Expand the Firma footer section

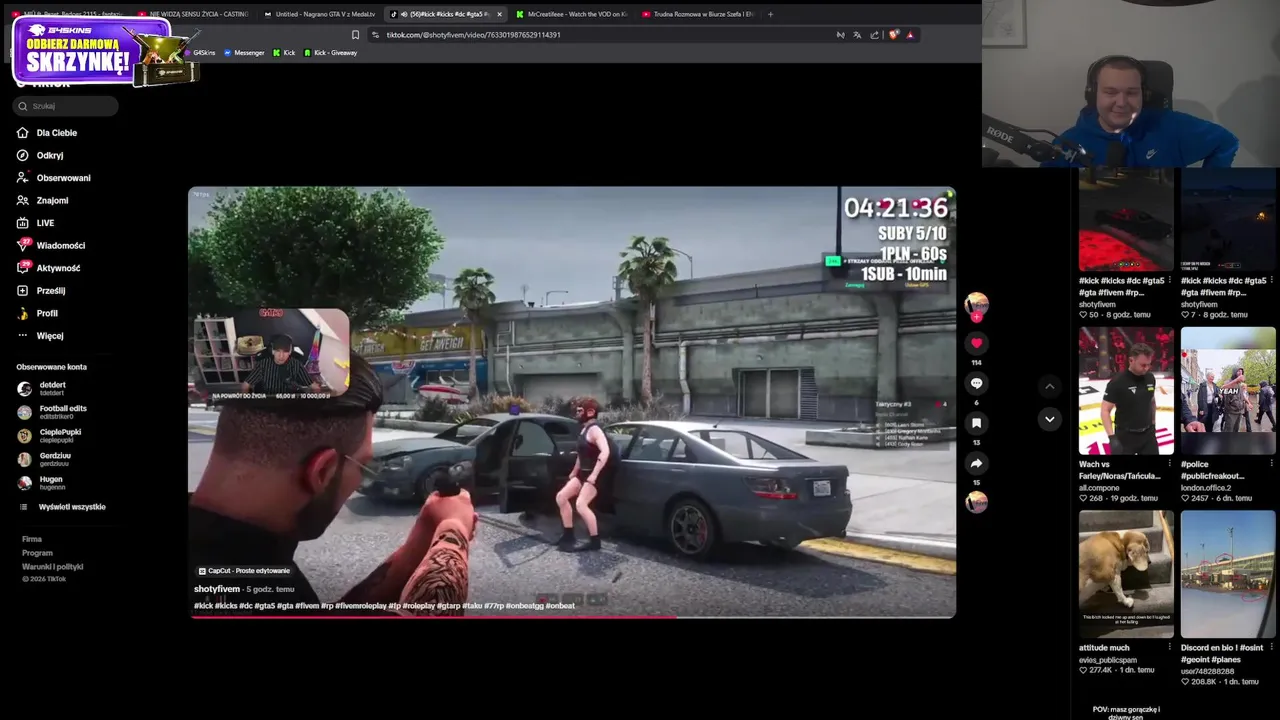pyautogui.click(x=32, y=539)
